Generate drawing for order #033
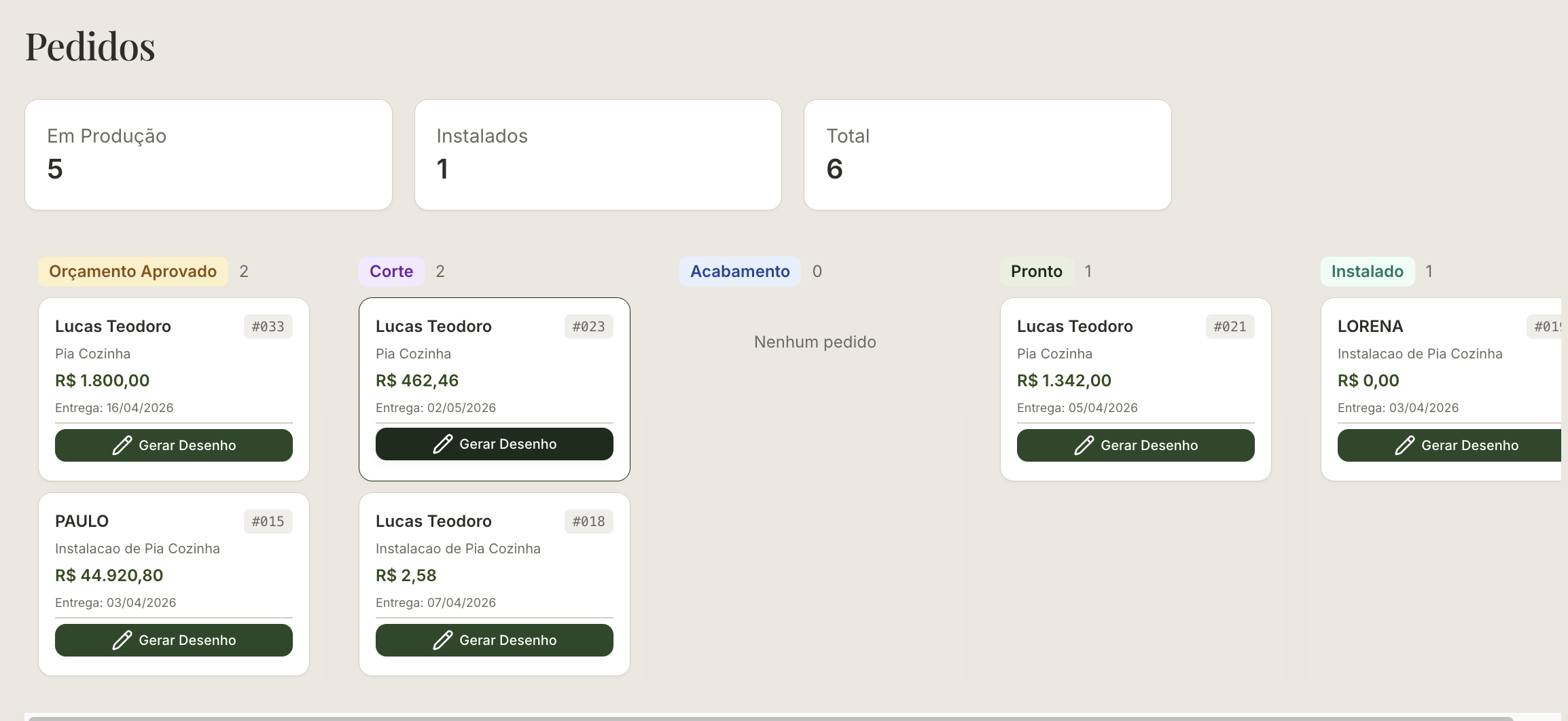This screenshot has height=721, width=1568. [x=174, y=445]
